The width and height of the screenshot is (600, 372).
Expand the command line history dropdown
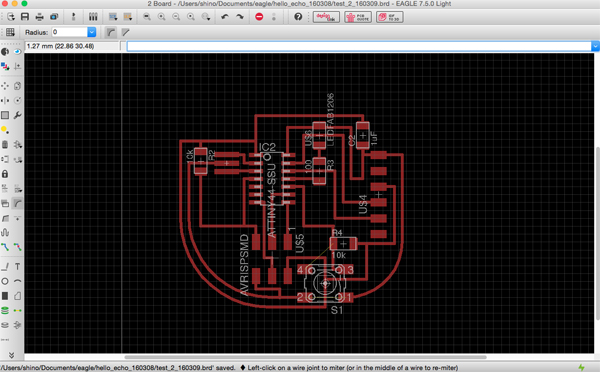pos(595,46)
